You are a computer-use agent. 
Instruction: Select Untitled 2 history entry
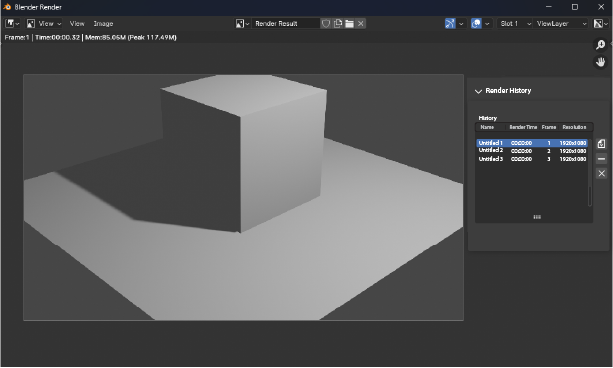click(x=532, y=151)
